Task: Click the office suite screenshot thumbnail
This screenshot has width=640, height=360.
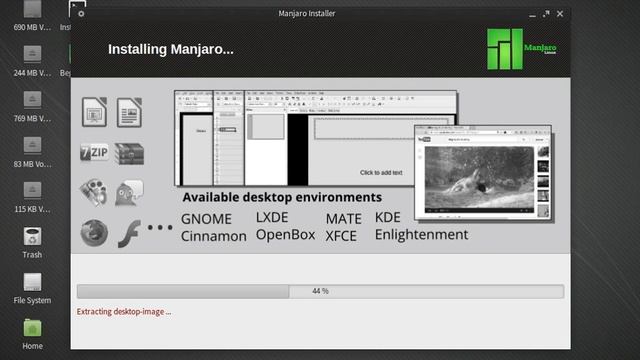Action: (x=315, y=138)
